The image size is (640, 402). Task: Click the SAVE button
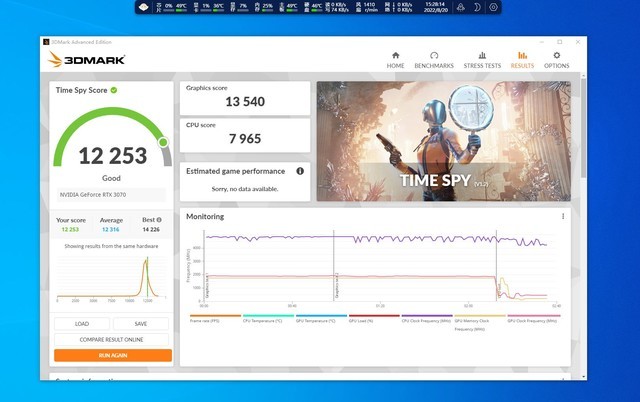141,324
